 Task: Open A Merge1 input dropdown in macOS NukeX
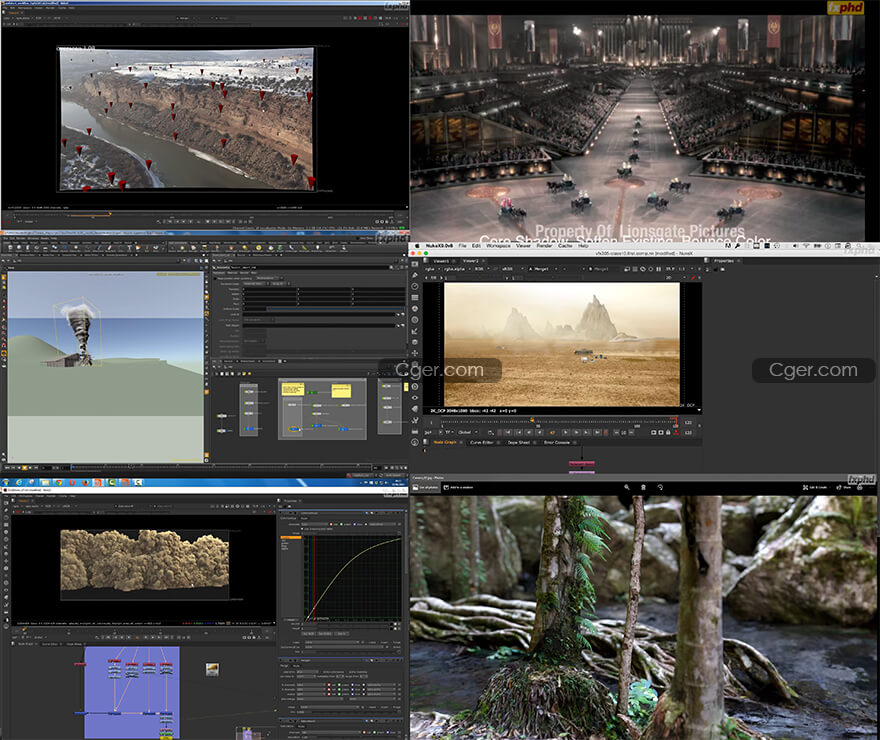(543, 269)
